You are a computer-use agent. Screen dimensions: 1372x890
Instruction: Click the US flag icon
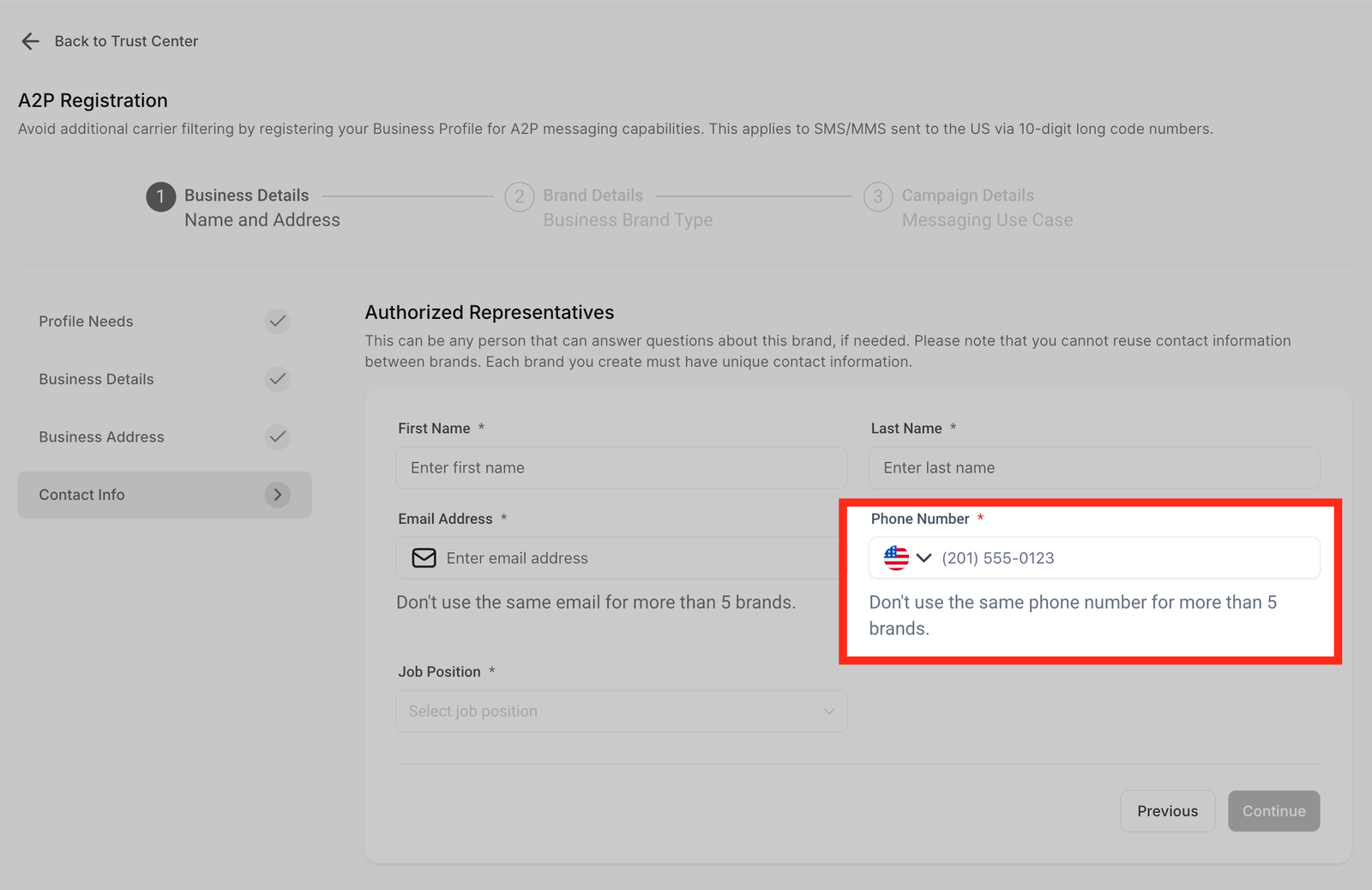[896, 558]
